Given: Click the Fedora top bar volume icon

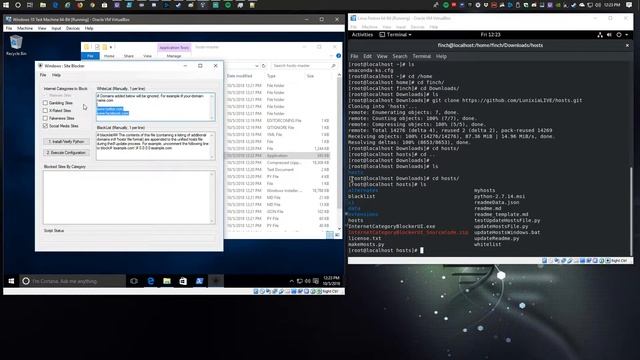Looking at the screenshot, I should [x=609, y=35].
